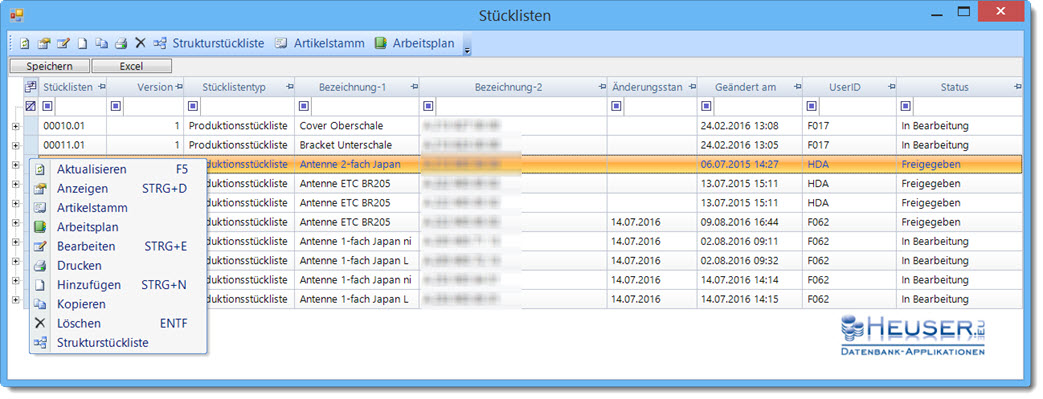Open Arbeitsplan from the toolbar
The height and width of the screenshot is (399, 1043).
(414, 43)
